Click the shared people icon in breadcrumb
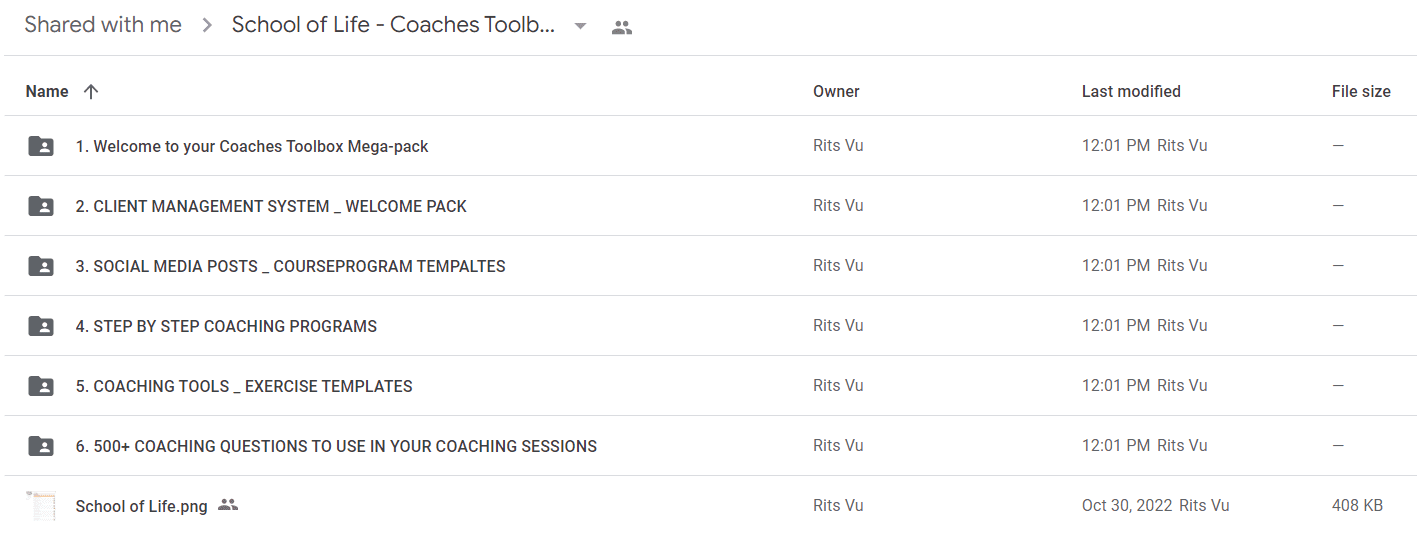The height and width of the screenshot is (535, 1417). point(622,27)
